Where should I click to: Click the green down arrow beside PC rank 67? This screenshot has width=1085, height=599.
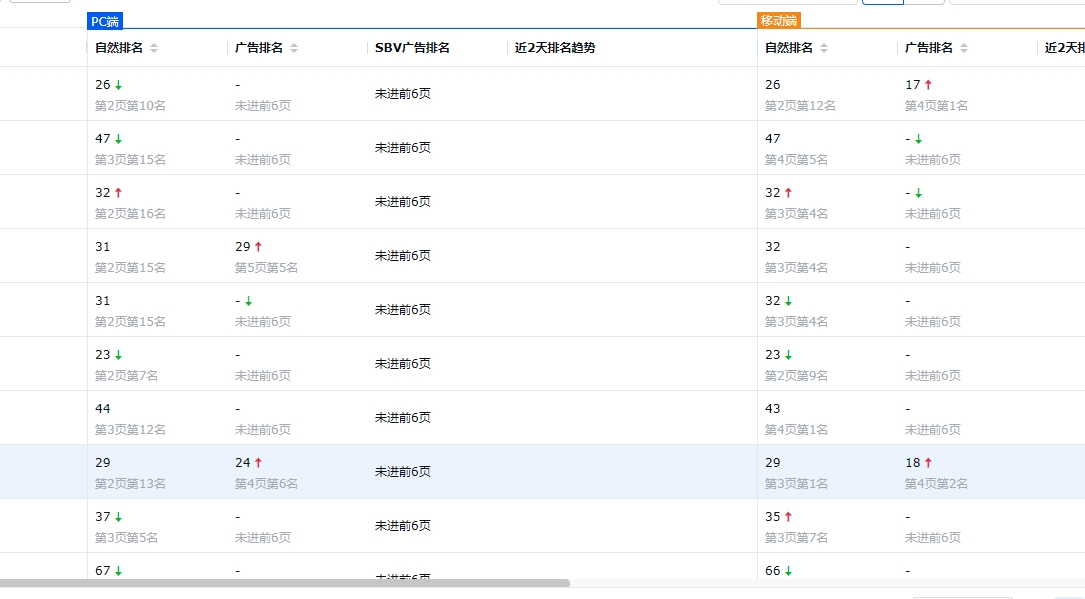coord(117,570)
